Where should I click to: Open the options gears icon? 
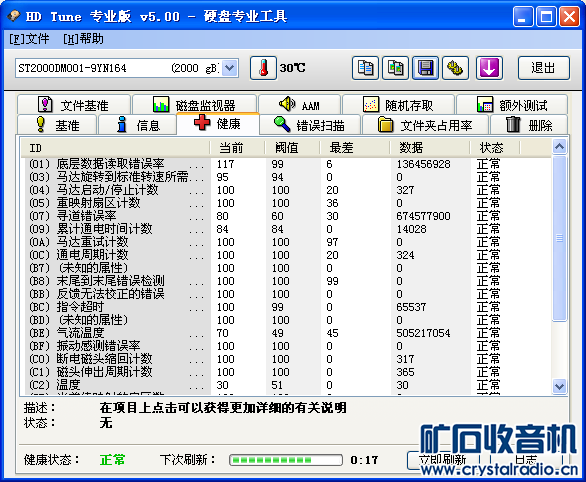455,68
